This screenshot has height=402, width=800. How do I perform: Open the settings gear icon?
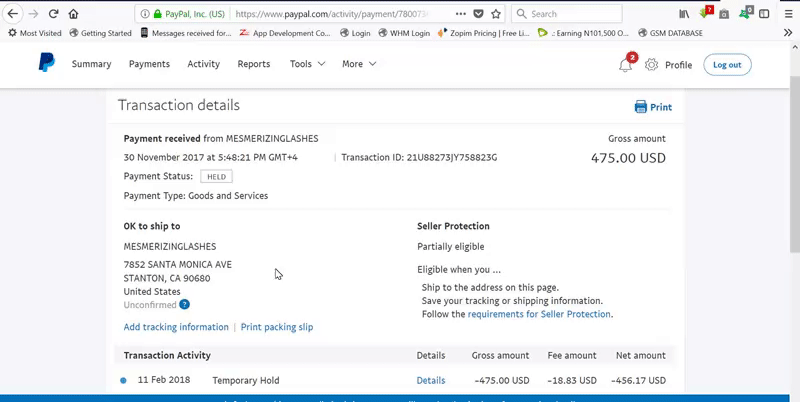(x=651, y=65)
